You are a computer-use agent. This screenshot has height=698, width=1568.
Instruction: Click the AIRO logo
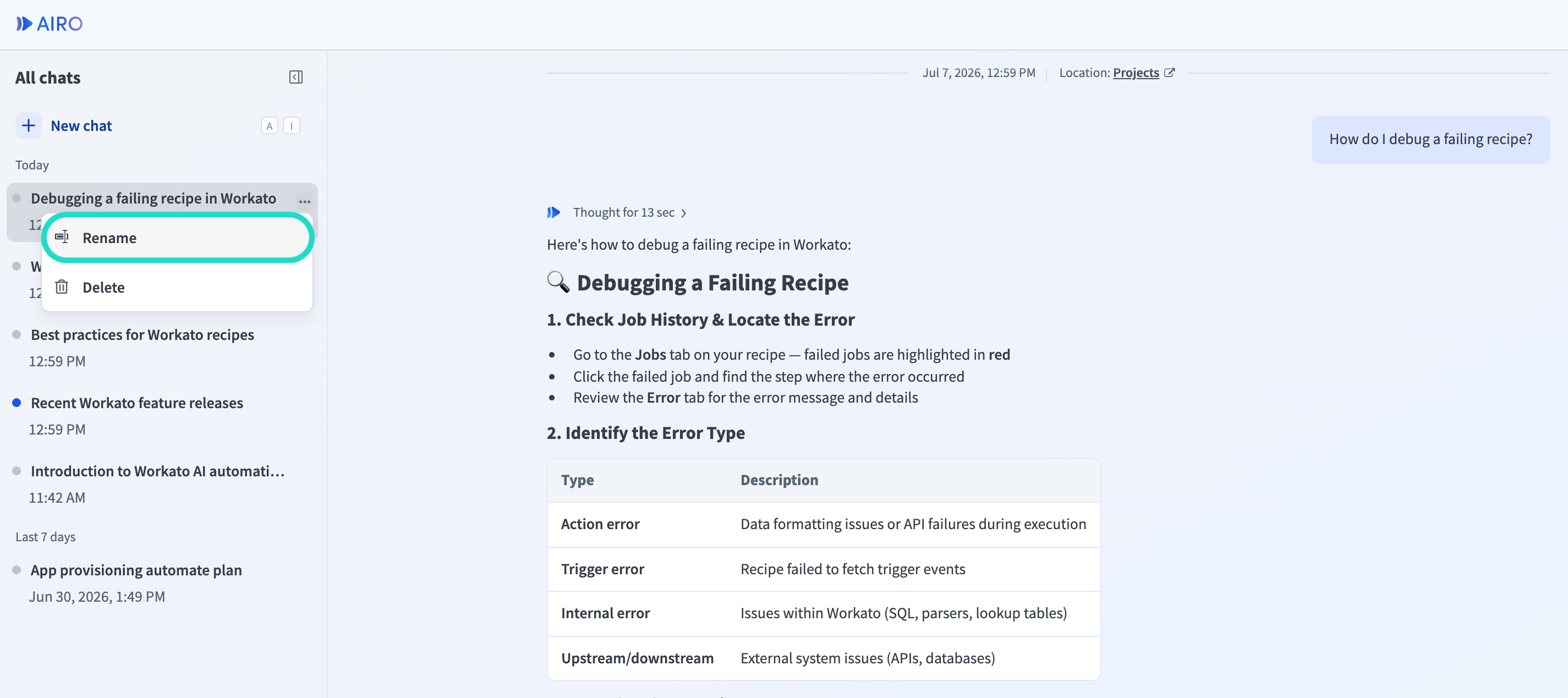coord(50,24)
